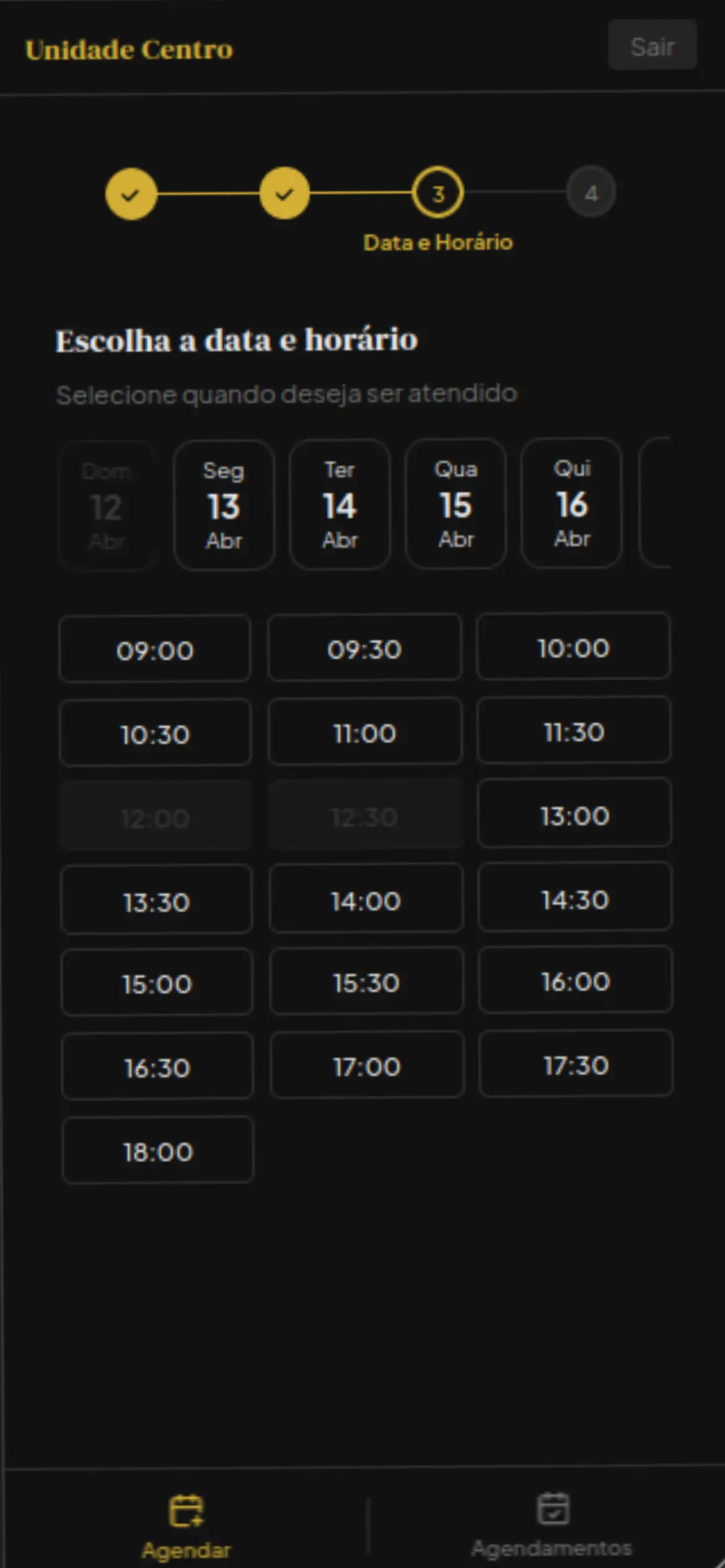Image resolution: width=725 pixels, height=1568 pixels.
Task: Pick the 17:30 time slot
Action: pyautogui.click(x=576, y=1064)
